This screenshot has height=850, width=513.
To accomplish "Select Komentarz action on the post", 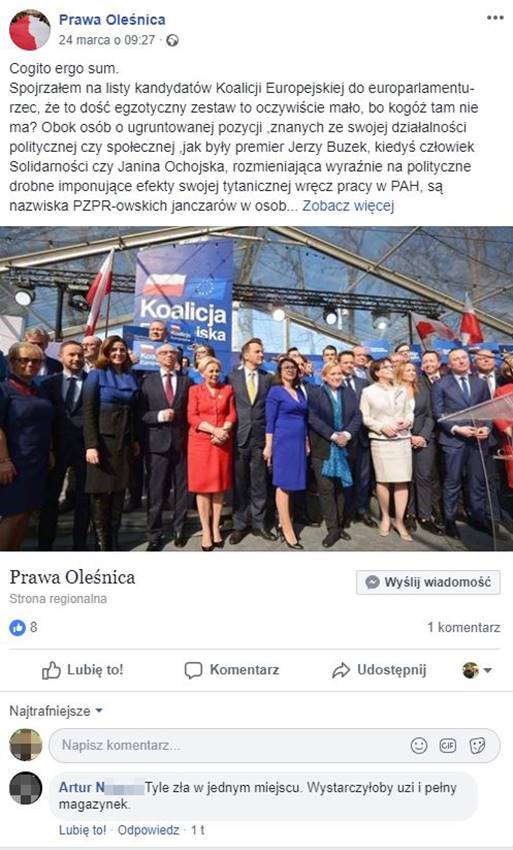I will tap(232, 670).
